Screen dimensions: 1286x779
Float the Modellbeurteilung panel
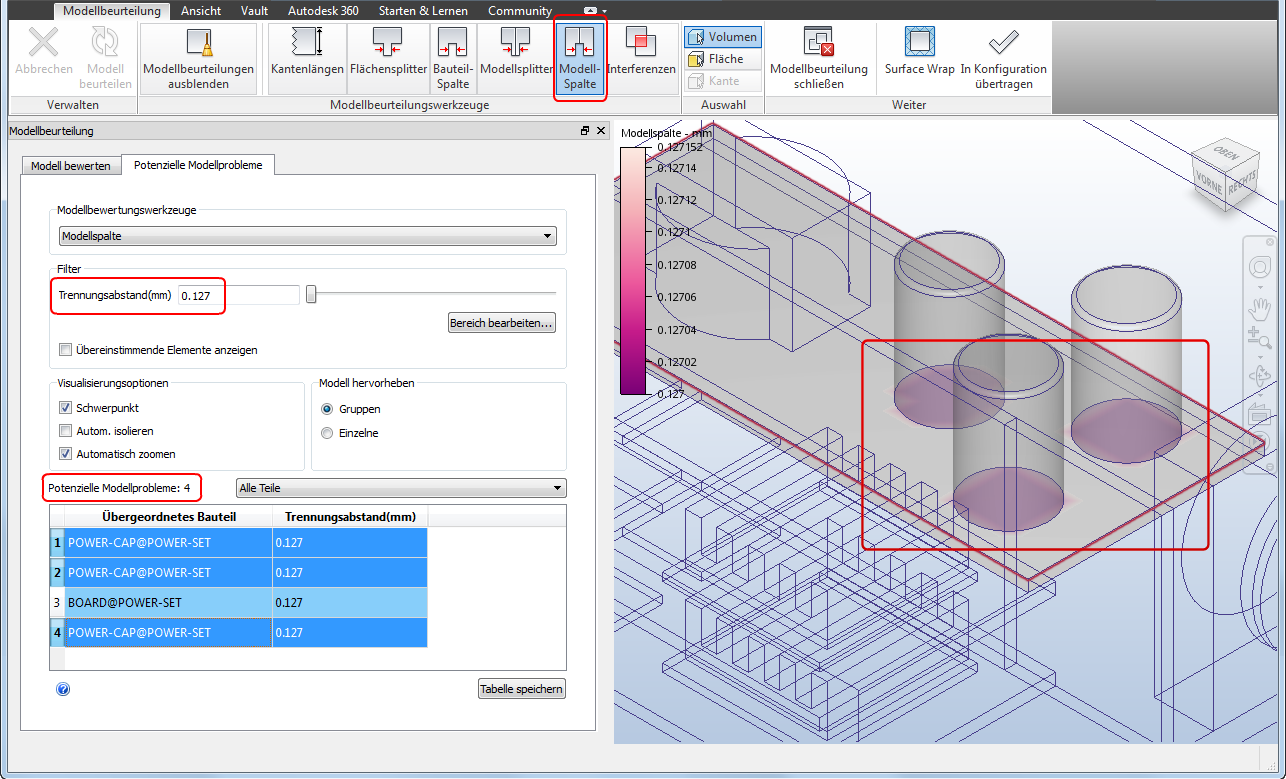point(585,131)
